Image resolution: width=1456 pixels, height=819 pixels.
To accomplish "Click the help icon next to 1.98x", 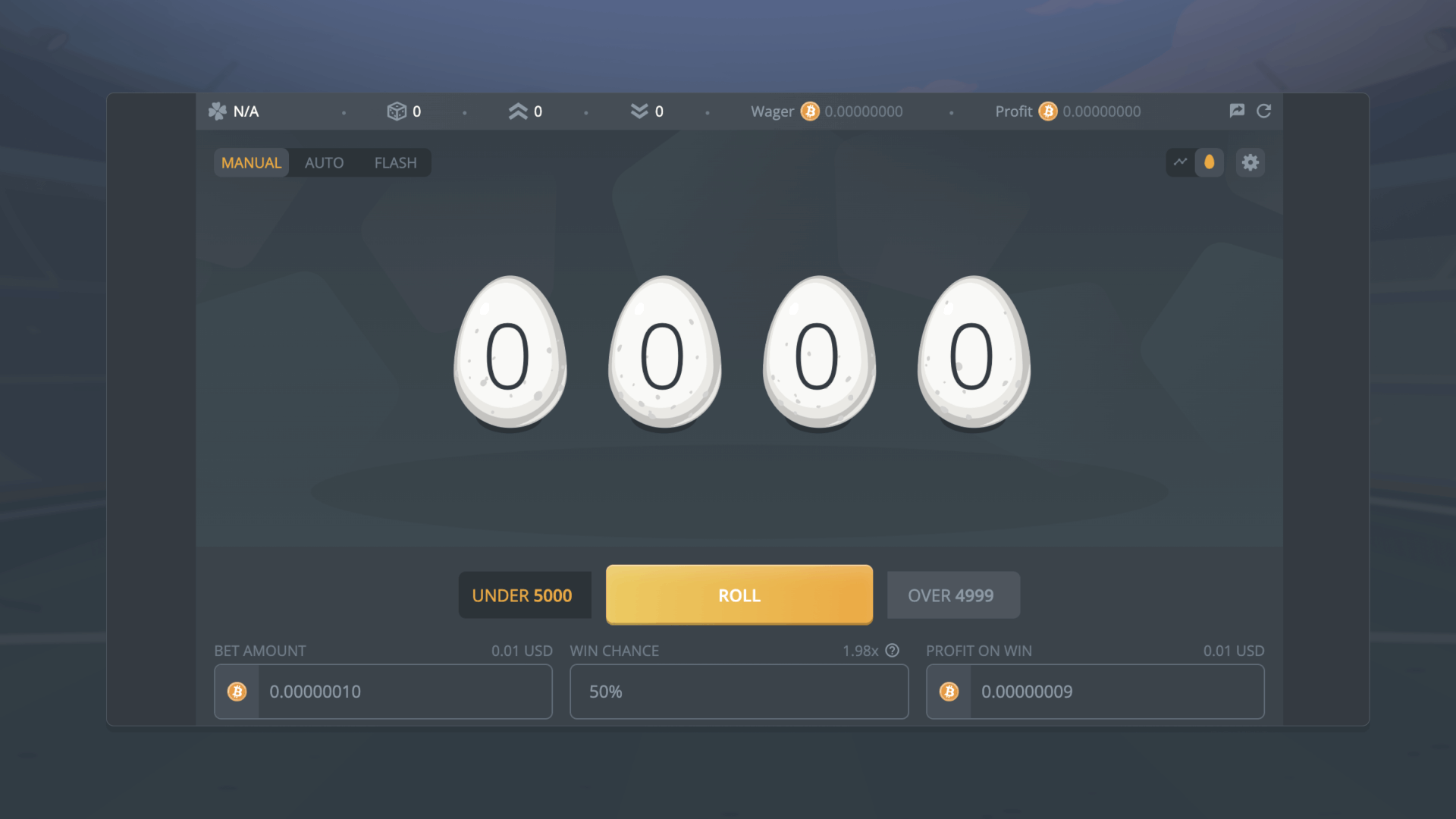I will point(892,650).
